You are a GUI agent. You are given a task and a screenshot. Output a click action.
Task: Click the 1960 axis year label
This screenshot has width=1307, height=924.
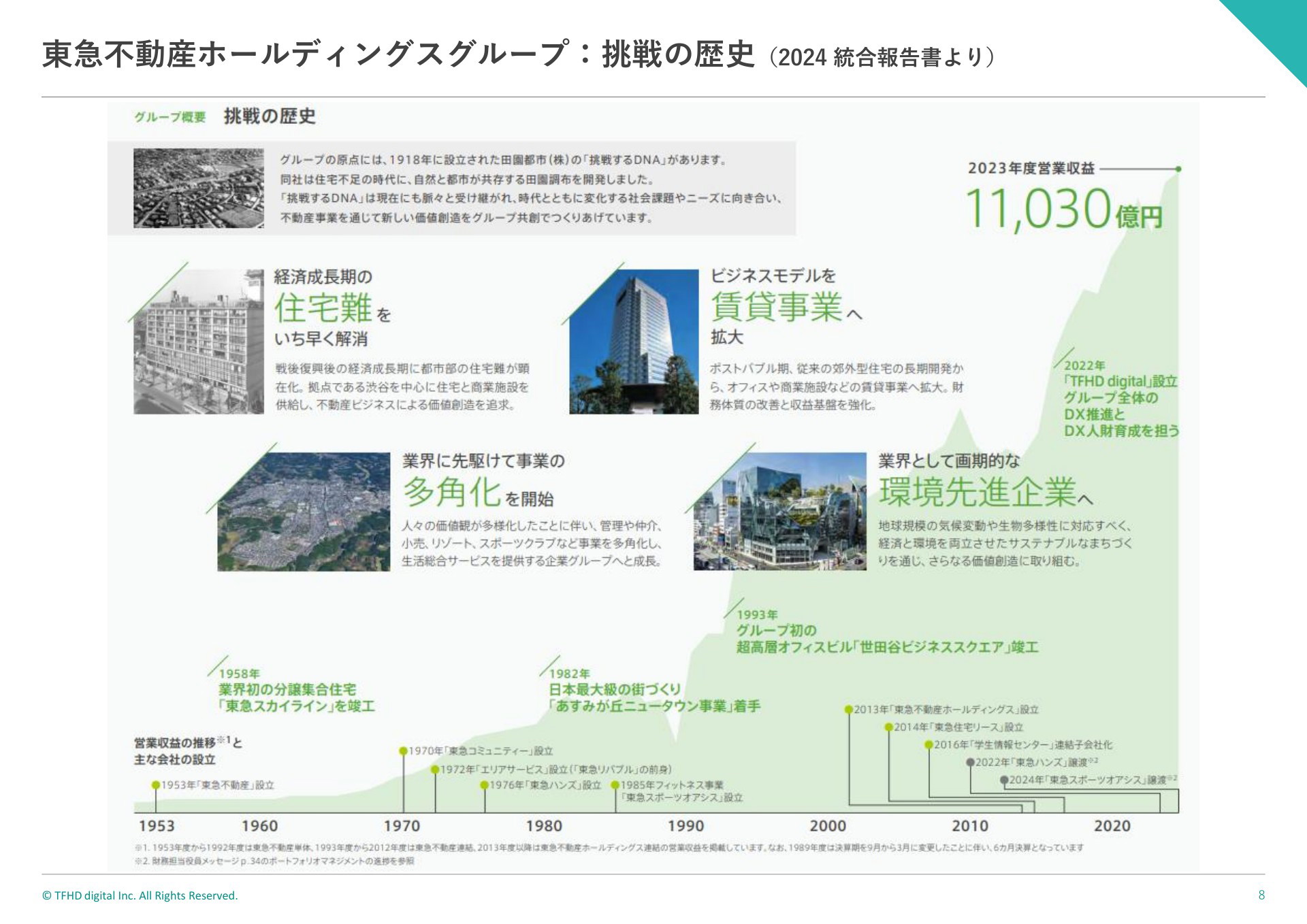(x=259, y=826)
